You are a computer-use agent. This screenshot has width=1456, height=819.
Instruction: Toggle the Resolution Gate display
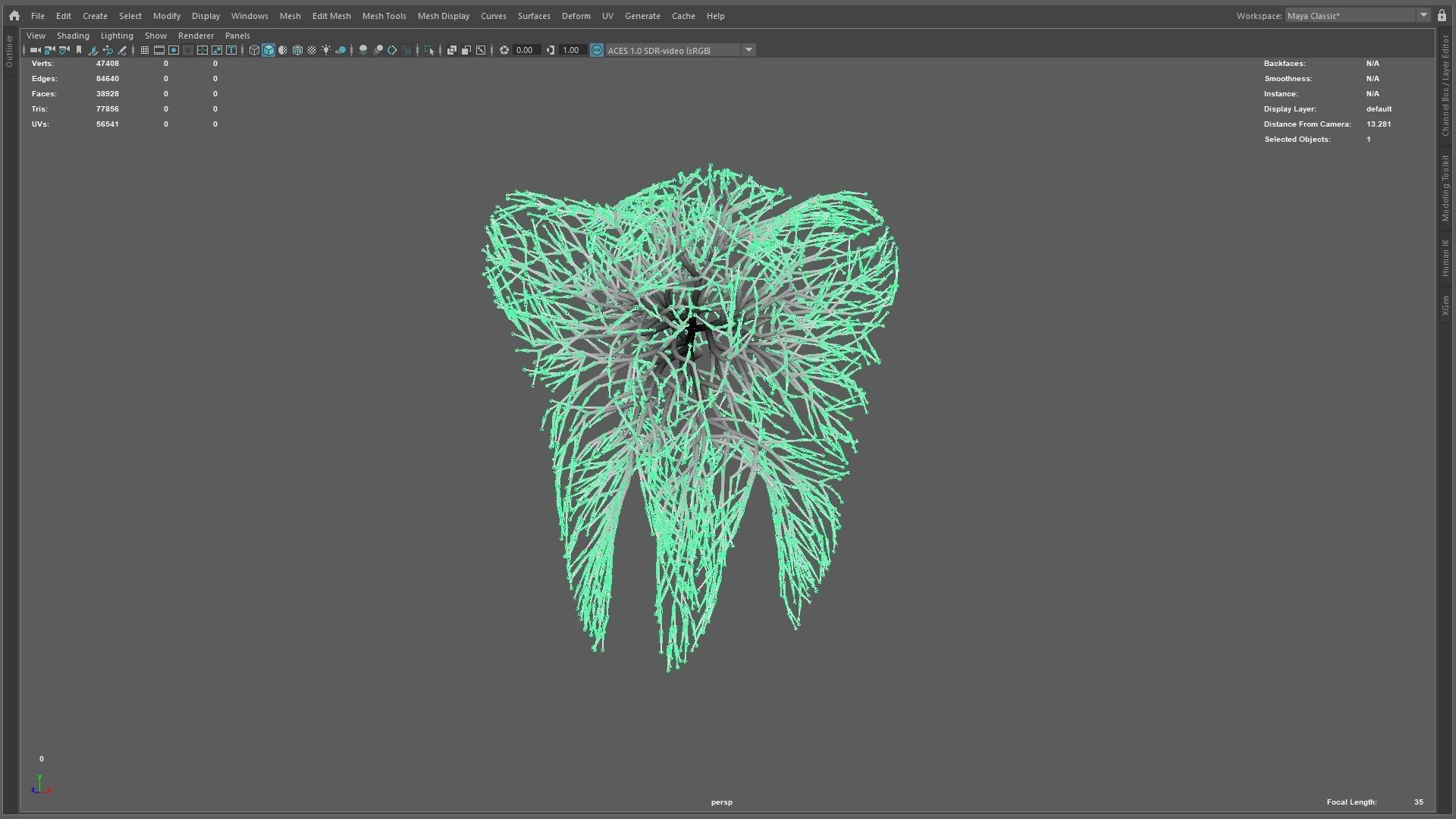point(174,50)
